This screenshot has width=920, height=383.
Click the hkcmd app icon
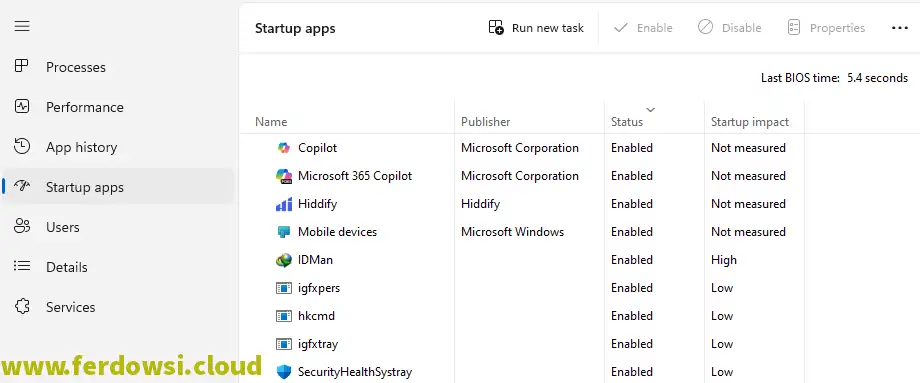click(283, 316)
